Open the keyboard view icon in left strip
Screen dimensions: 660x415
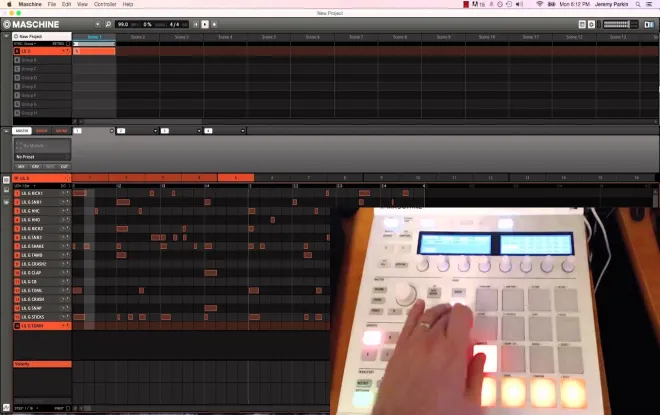click(x=6, y=191)
